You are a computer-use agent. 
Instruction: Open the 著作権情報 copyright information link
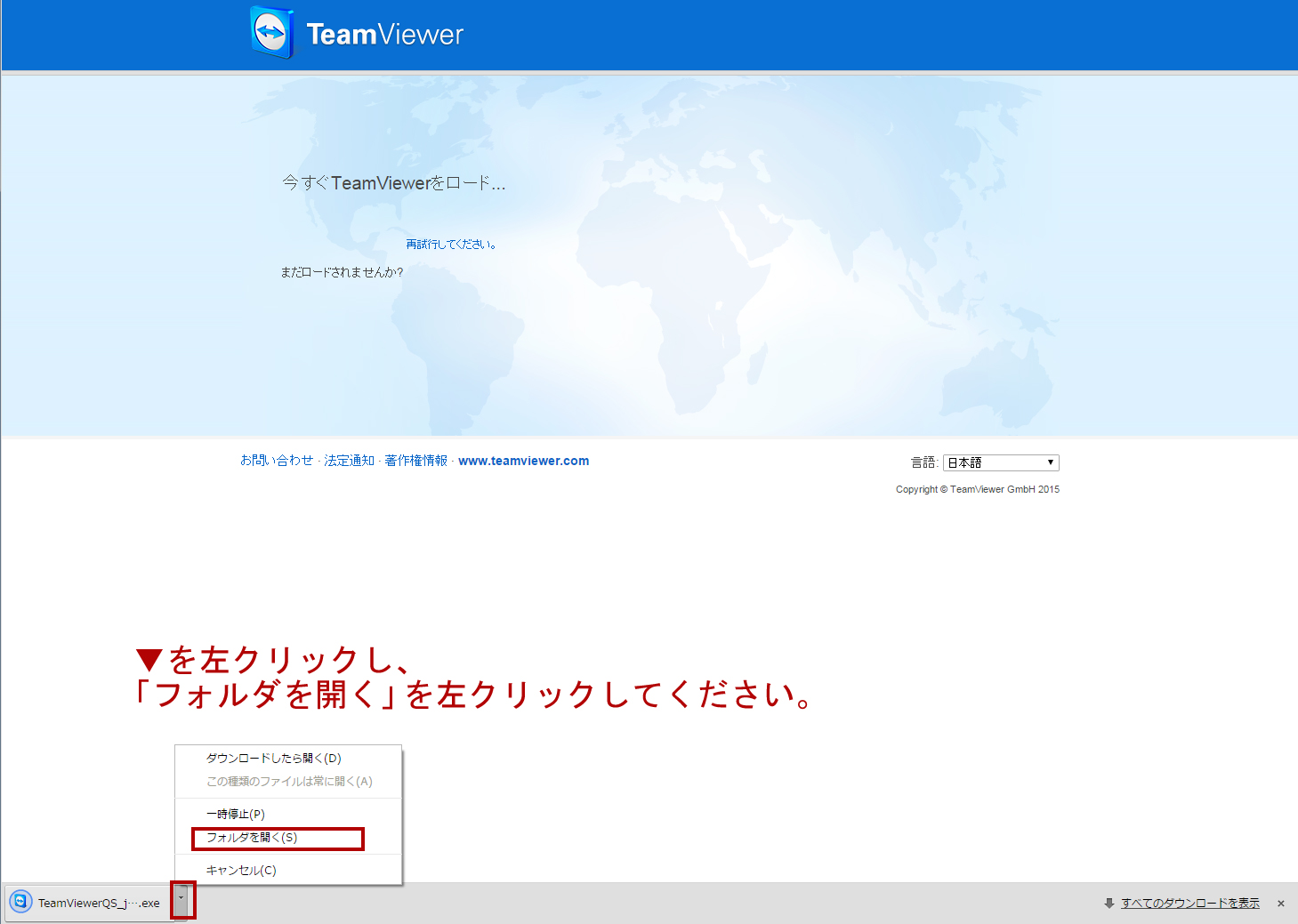[415, 461]
